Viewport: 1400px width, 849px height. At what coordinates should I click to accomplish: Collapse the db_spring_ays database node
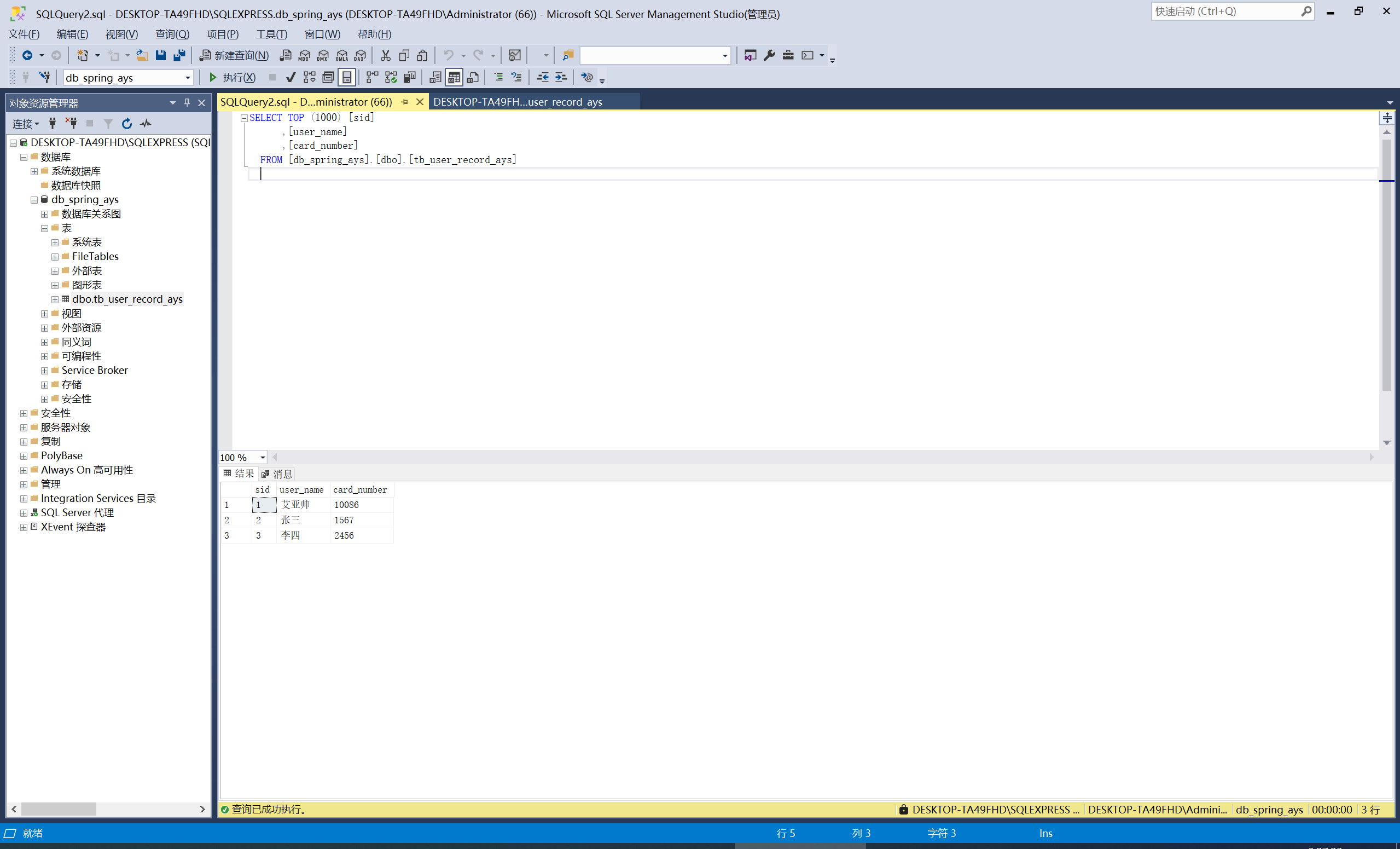tap(34, 200)
